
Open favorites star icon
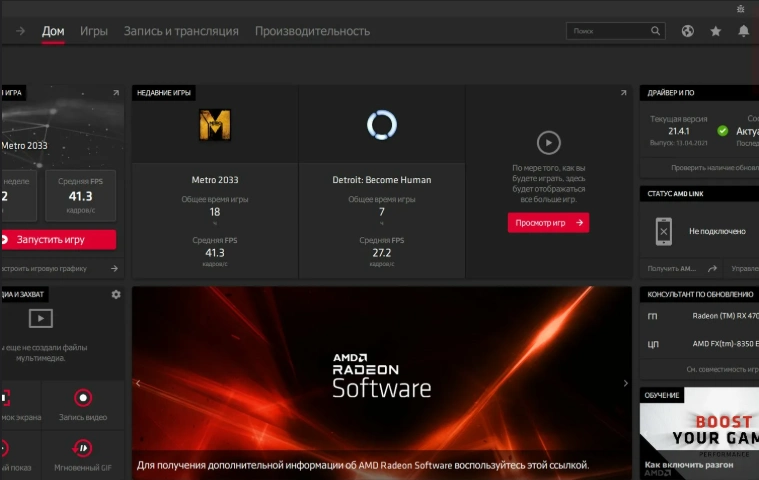tap(715, 31)
